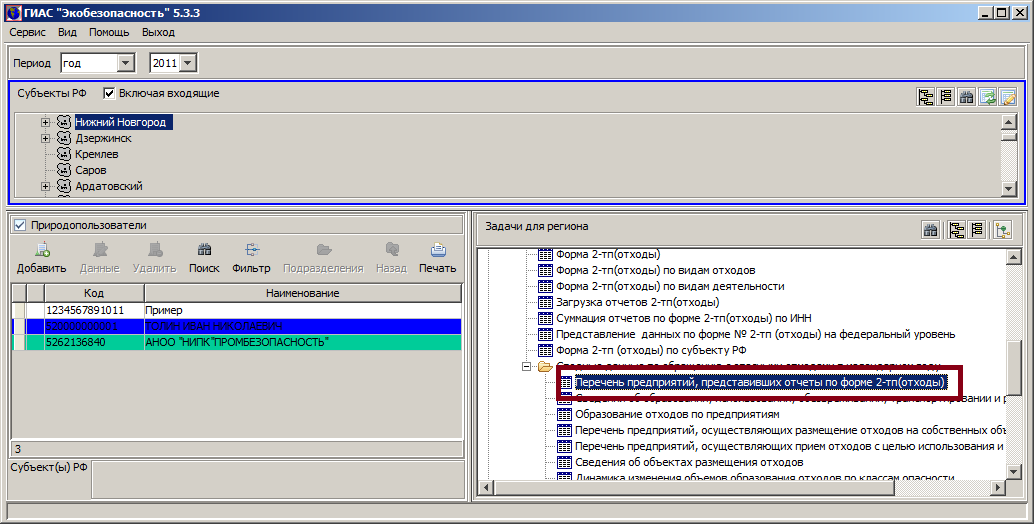Screen dimensions: 1034x524
Task: Click the pencil edit icon in Субъекты РФ
Action: (x=1008, y=97)
